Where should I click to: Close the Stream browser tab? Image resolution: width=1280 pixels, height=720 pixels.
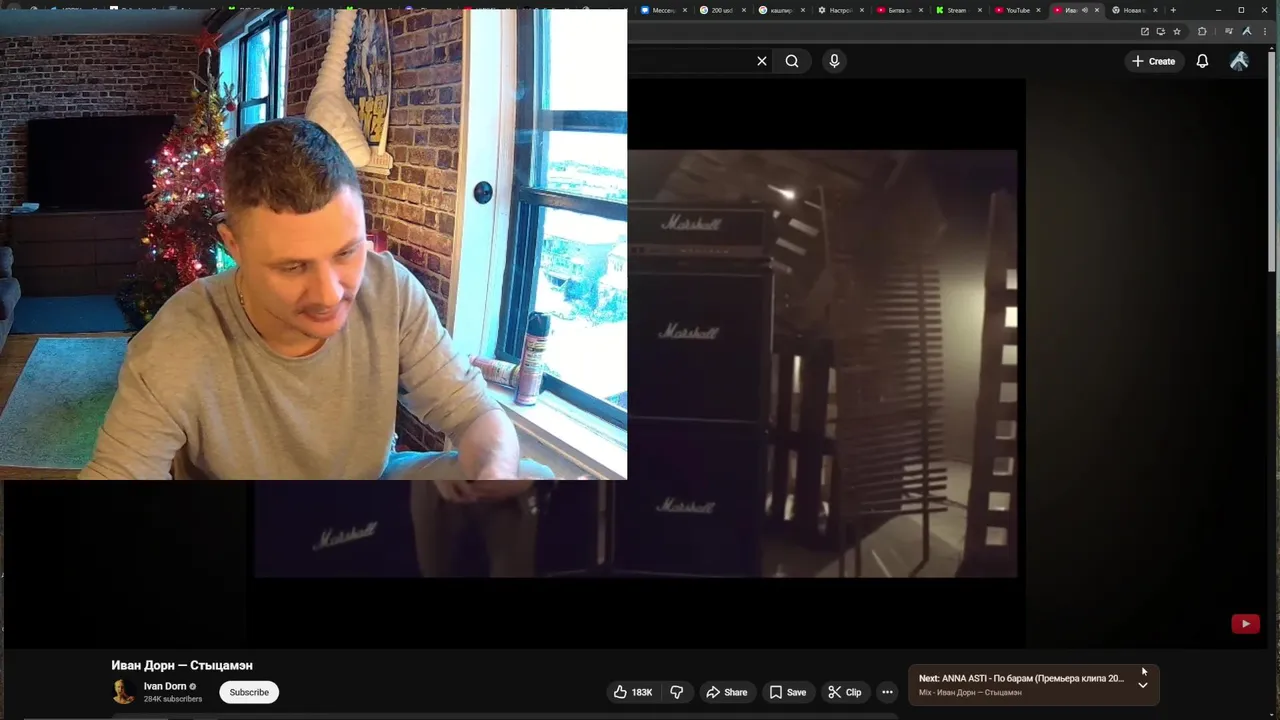click(979, 10)
